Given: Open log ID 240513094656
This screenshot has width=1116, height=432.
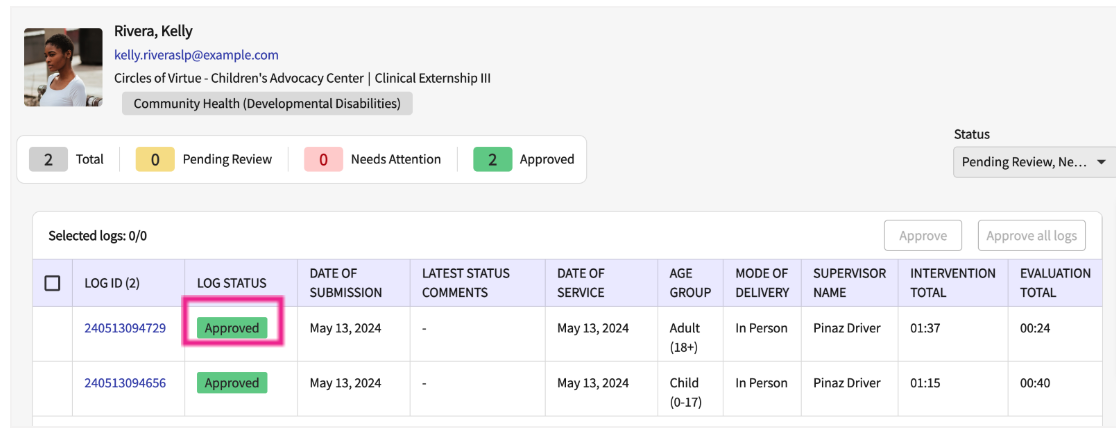Looking at the screenshot, I should pyautogui.click(x=125, y=383).
